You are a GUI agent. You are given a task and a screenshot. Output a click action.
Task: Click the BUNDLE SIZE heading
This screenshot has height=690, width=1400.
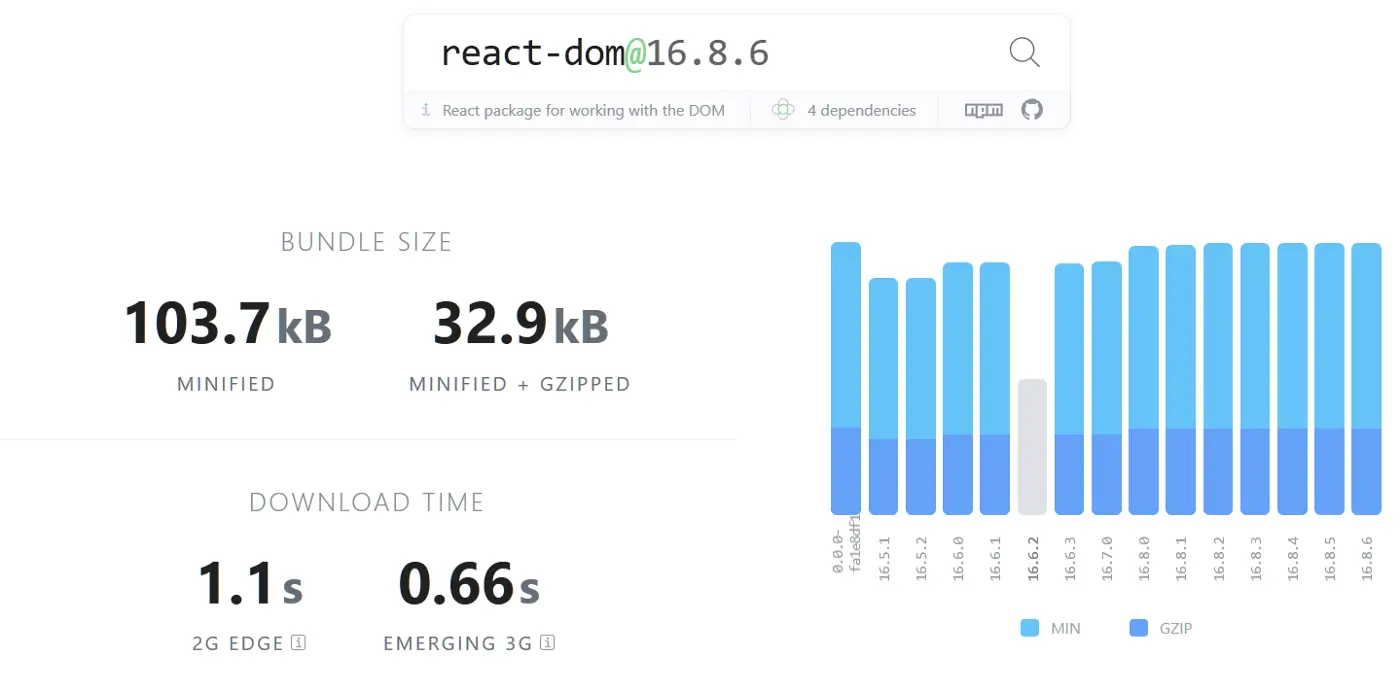pos(367,242)
